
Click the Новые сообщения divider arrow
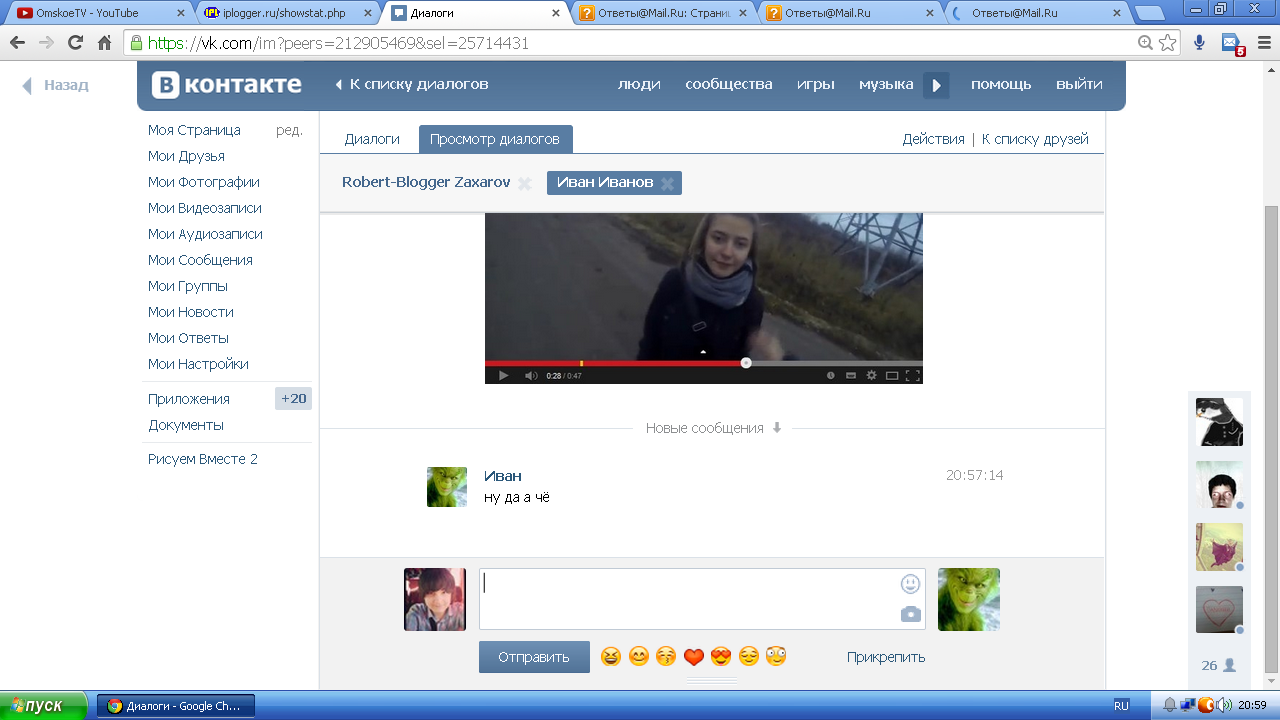pos(777,428)
